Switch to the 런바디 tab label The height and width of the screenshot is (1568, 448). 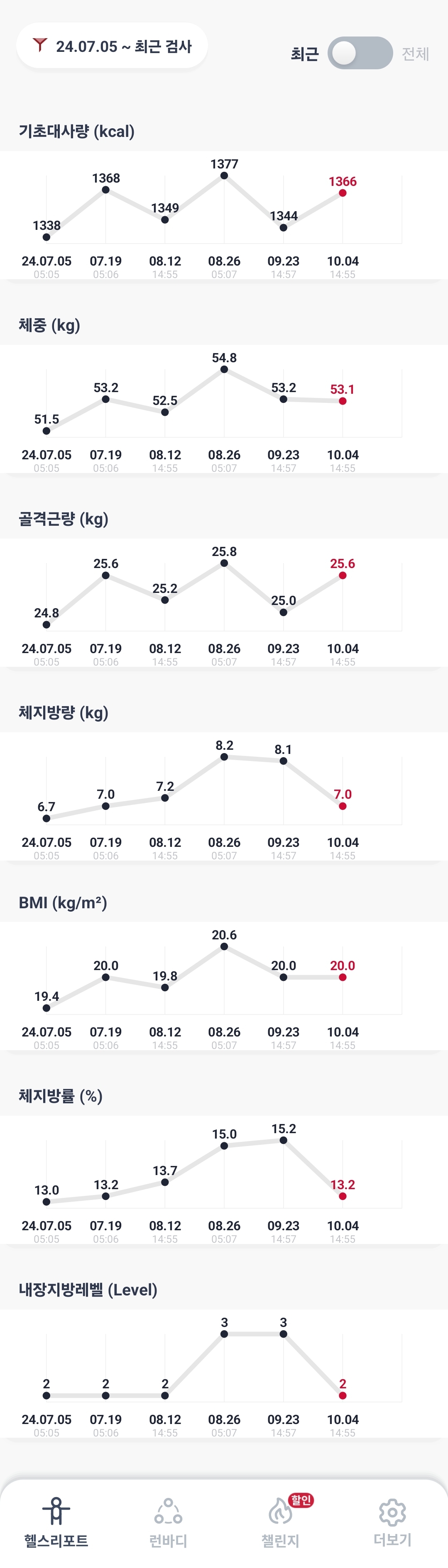[x=168, y=1541]
